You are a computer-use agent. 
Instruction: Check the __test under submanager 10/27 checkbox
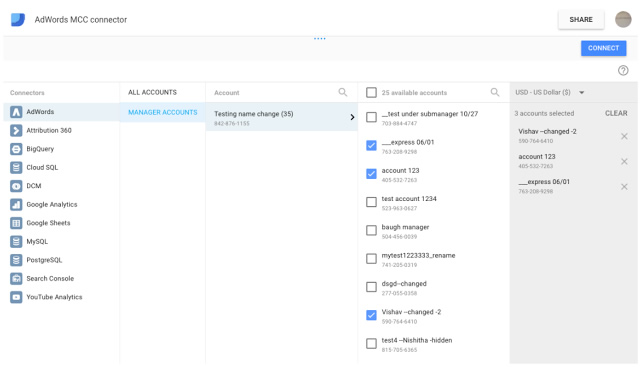tap(371, 118)
